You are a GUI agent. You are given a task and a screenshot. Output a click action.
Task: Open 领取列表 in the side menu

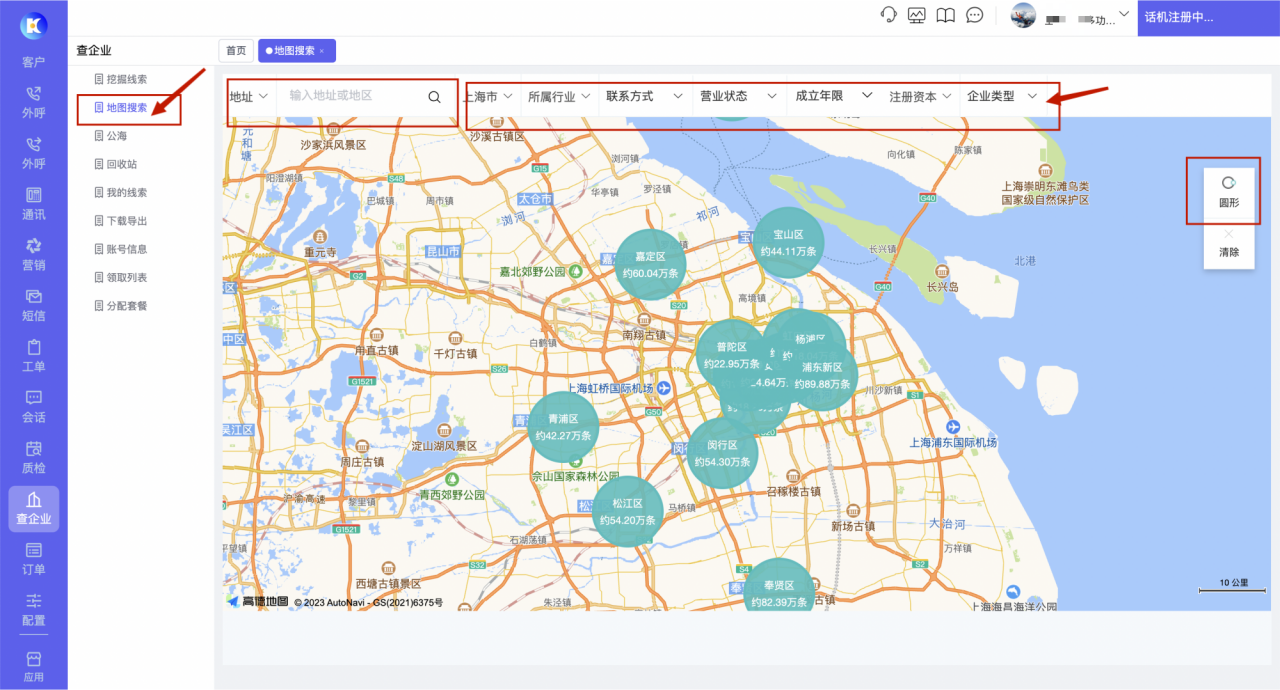[121, 277]
